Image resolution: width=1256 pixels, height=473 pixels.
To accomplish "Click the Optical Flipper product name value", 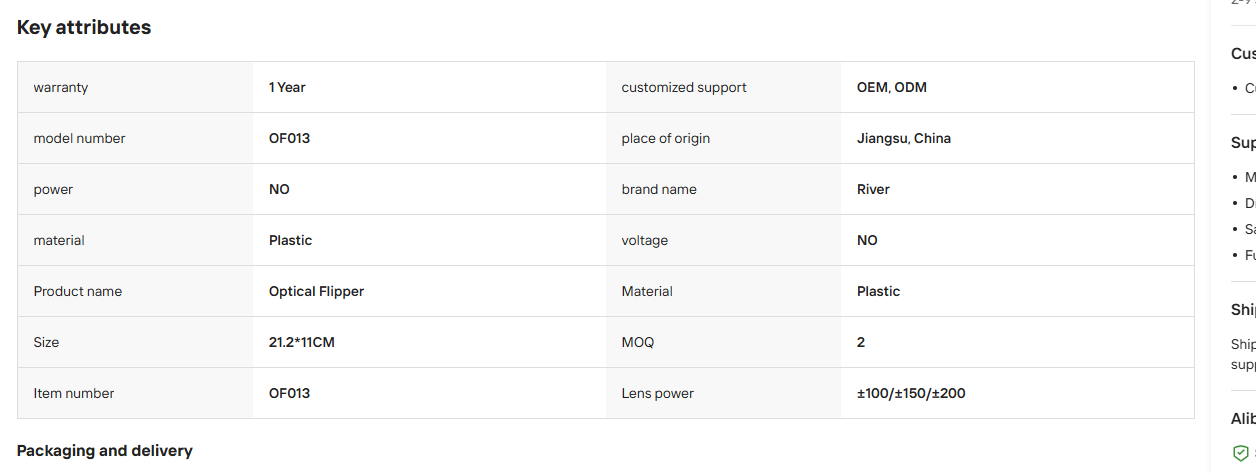I will click(x=316, y=291).
